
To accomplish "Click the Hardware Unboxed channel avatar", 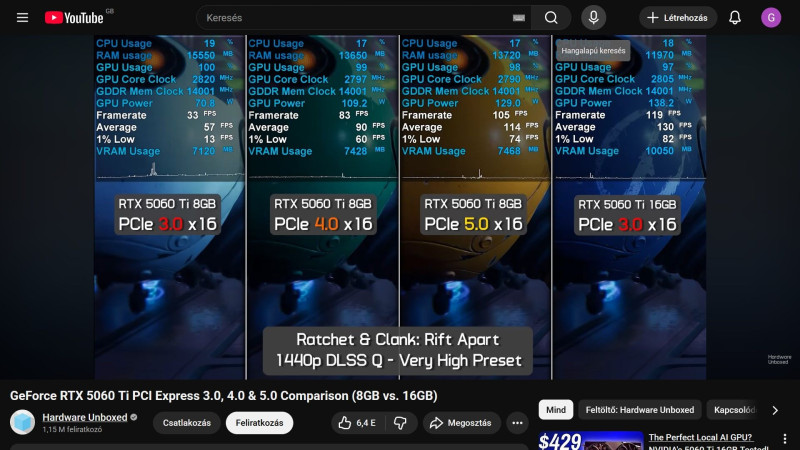I will click(22, 422).
